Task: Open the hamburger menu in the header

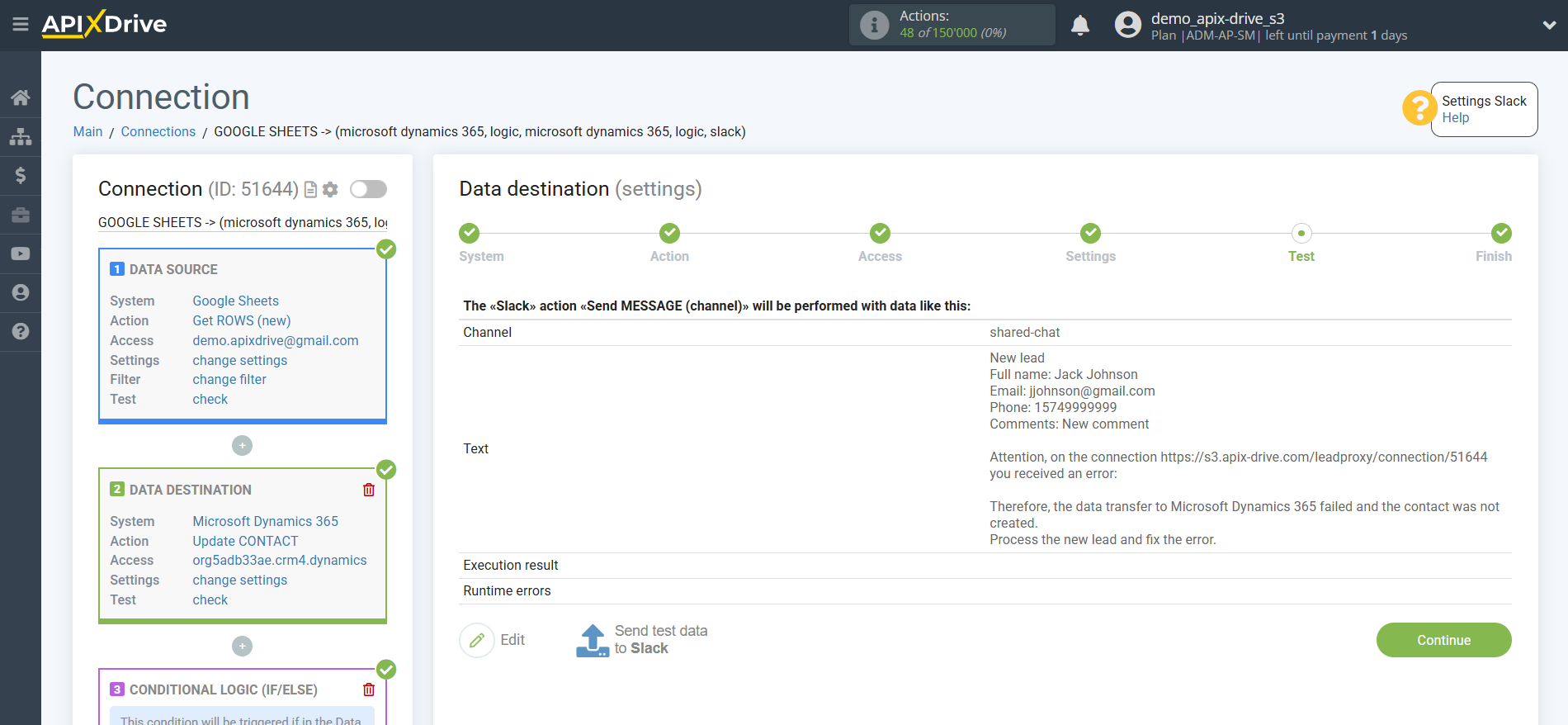Action: 21,25
